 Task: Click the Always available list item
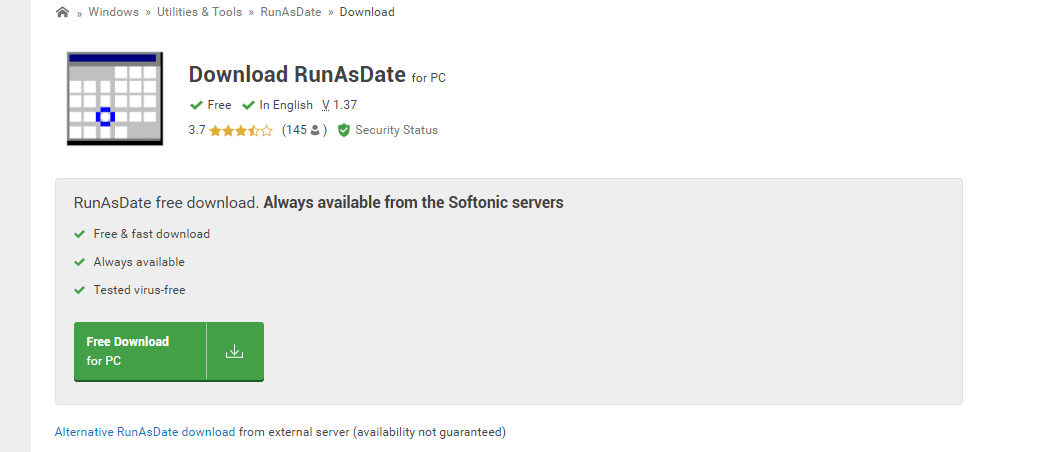coord(139,262)
